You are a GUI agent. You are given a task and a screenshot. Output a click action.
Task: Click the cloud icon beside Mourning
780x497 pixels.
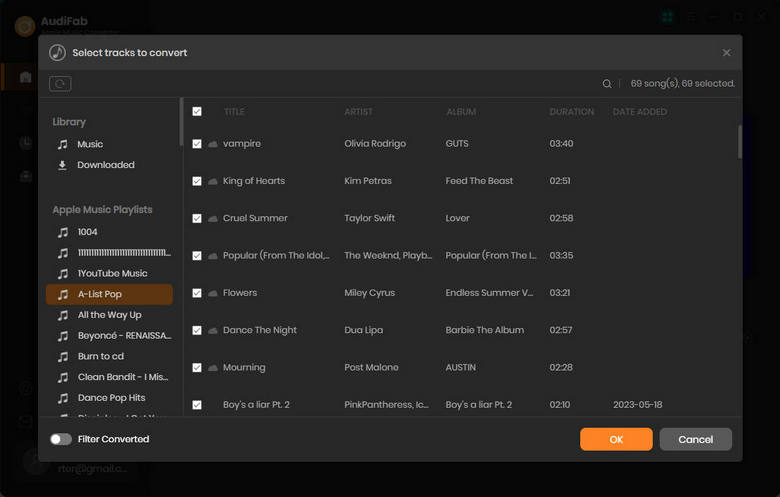click(x=213, y=368)
